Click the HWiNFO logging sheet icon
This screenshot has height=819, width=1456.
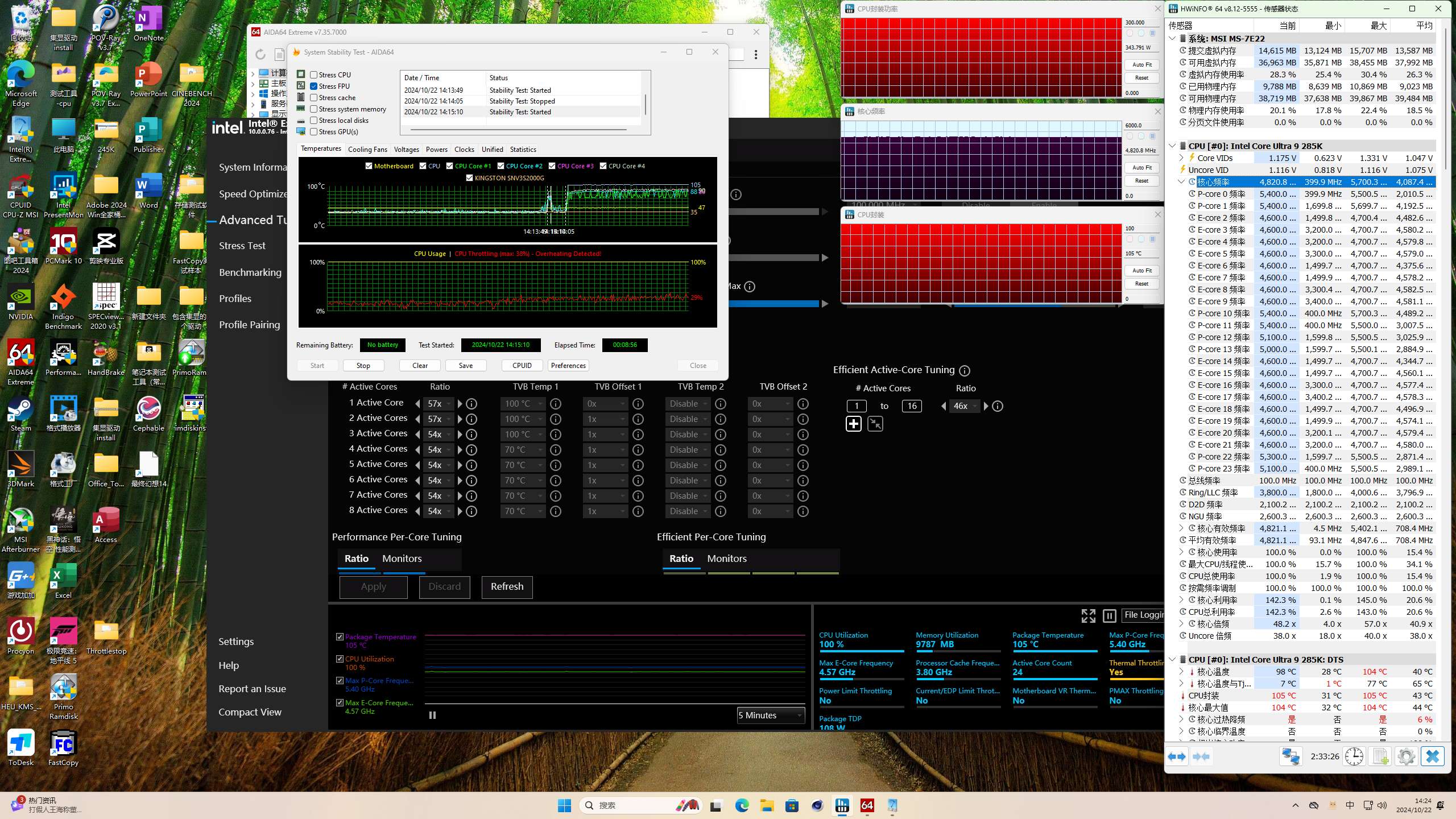pos(1380,756)
